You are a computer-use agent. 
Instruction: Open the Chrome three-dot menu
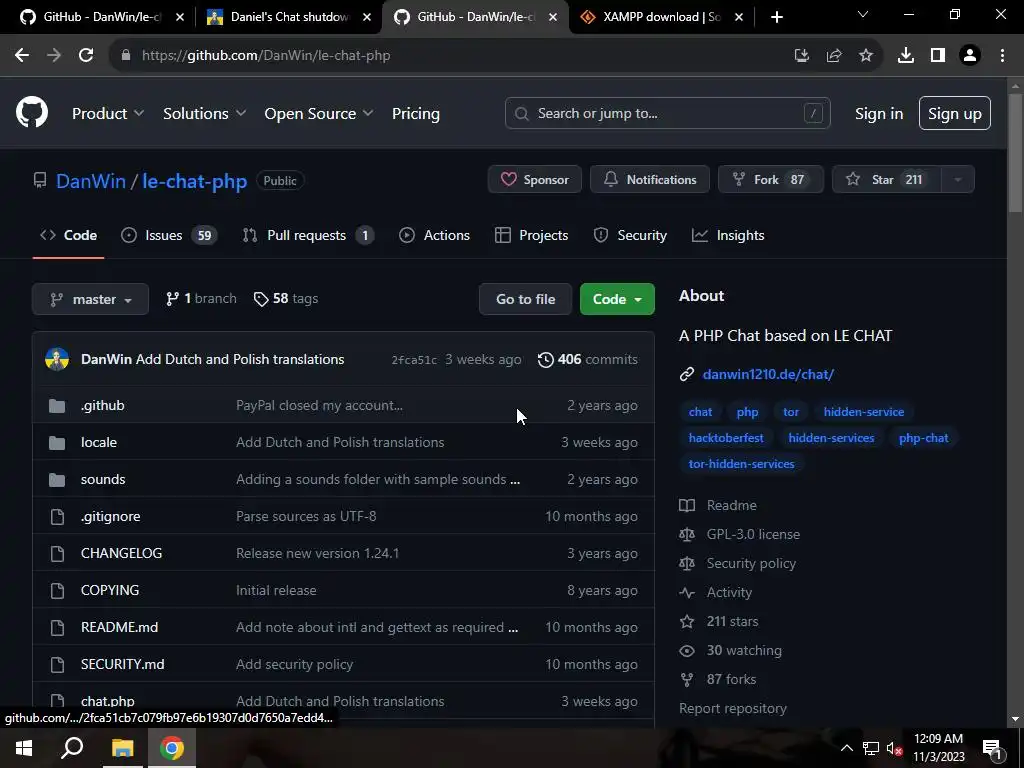click(1002, 56)
